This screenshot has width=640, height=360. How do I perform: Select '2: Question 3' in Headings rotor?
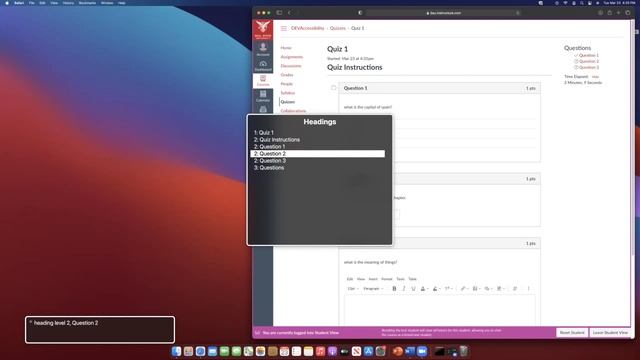coord(269,160)
